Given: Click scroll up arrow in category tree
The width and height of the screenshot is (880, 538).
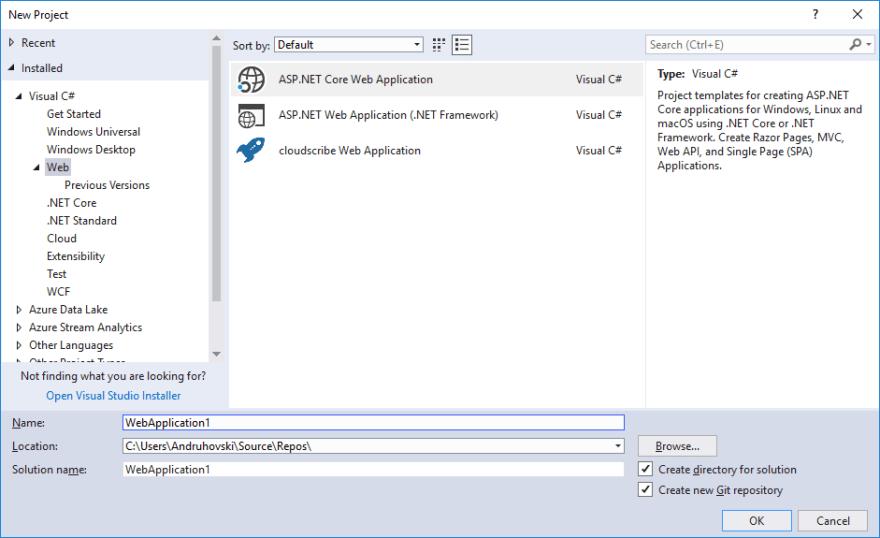Looking at the screenshot, I should (x=216, y=38).
